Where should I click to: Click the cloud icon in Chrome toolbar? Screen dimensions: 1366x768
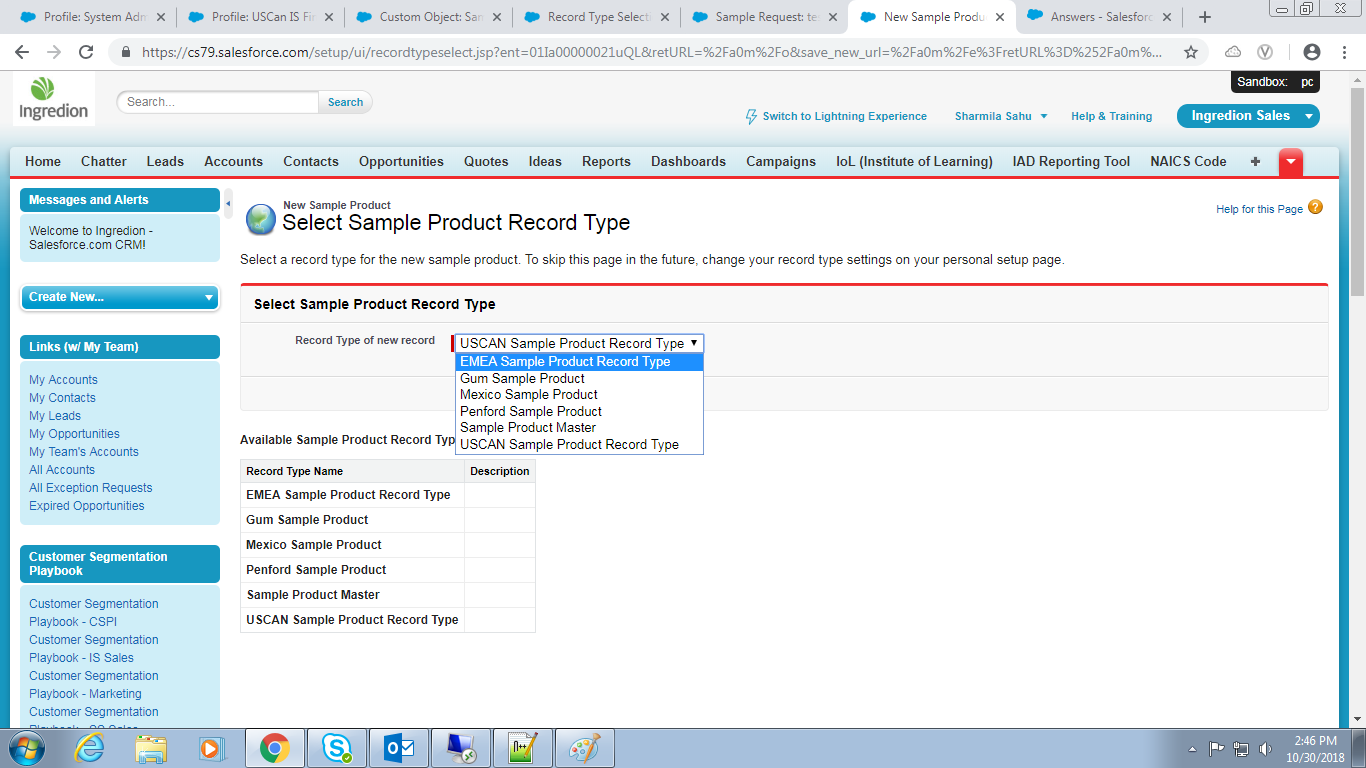[1233, 52]
